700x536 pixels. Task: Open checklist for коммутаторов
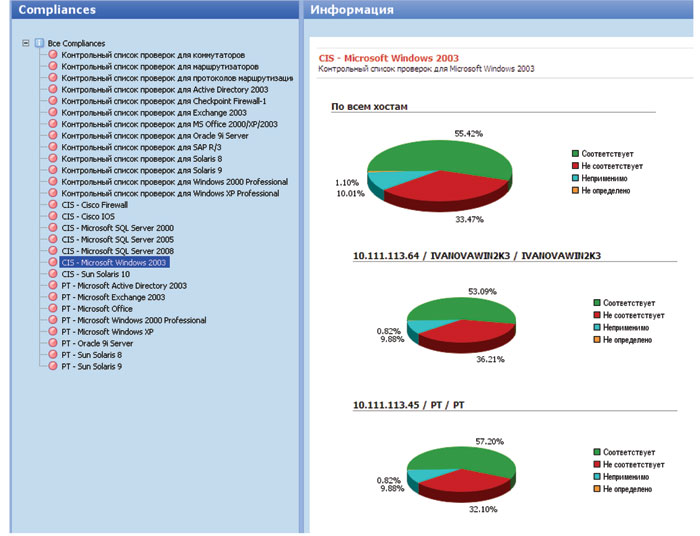[x=153, y=55]
